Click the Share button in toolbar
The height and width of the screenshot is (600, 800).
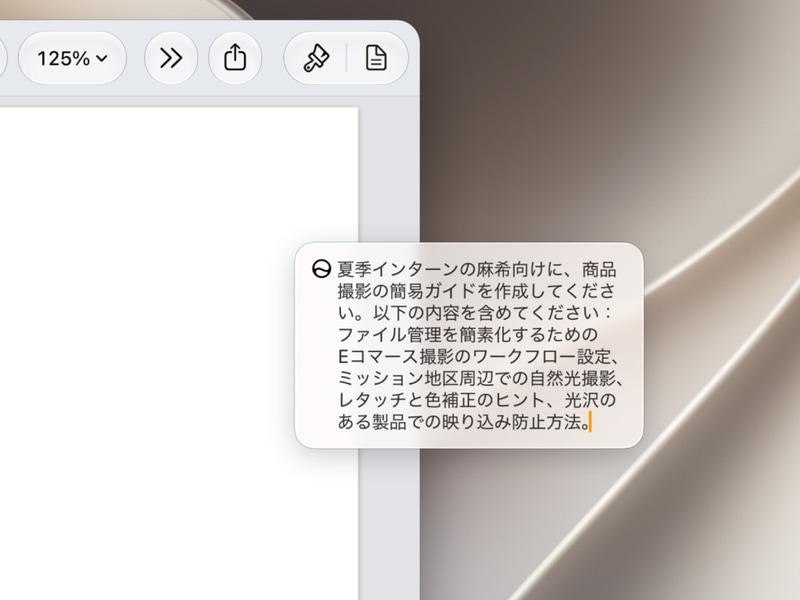[x=235, y=58]
